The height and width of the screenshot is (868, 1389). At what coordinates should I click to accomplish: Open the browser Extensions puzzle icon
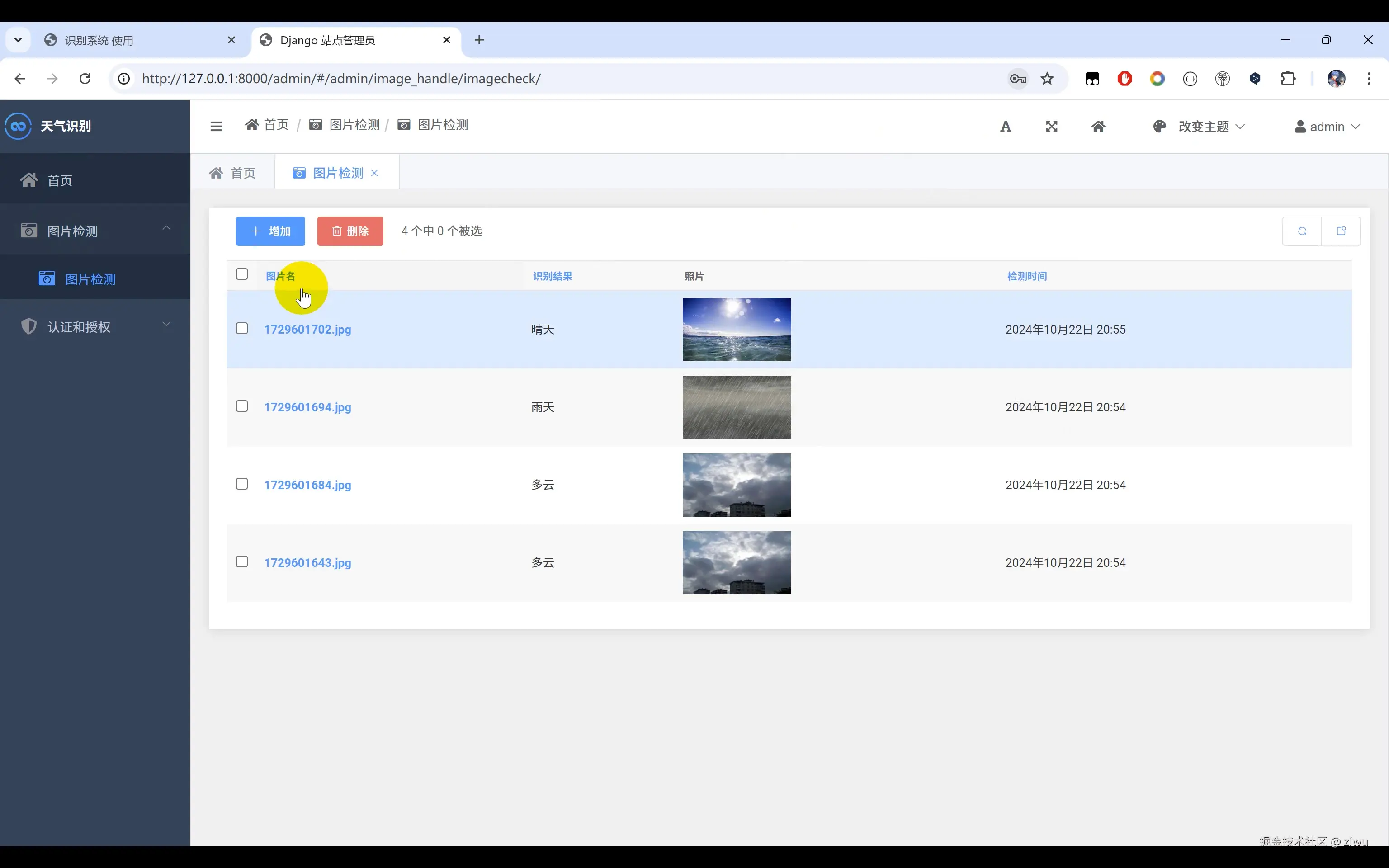click(x=1288, y=79)
